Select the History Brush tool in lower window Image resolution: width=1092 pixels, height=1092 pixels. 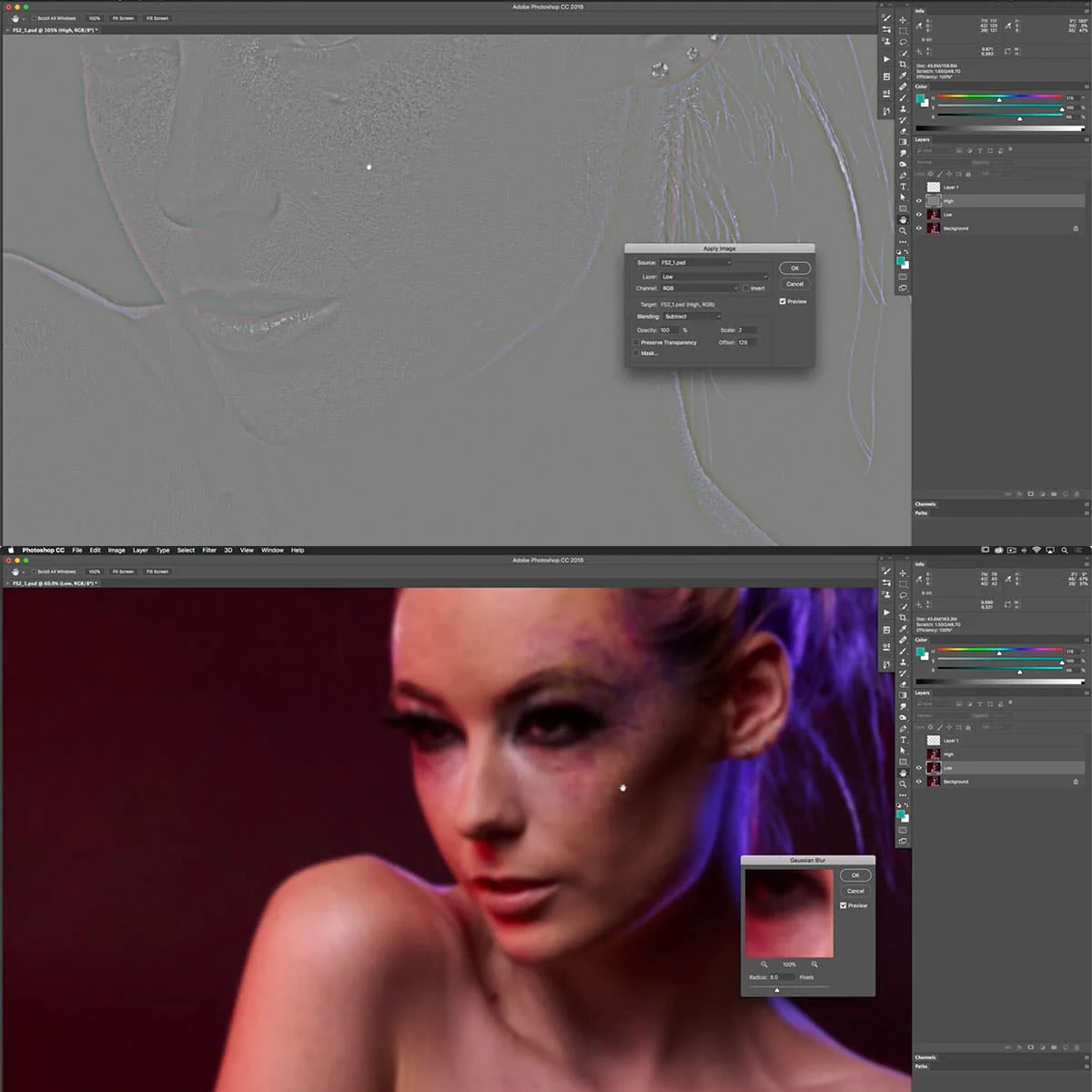pyautogui.click(x=903, y=672)
